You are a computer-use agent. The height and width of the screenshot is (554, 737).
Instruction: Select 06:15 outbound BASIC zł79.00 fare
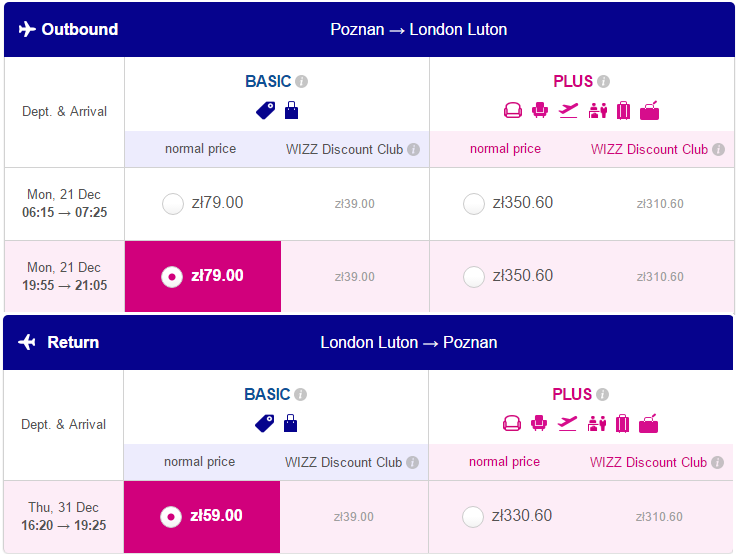click(173, 204)
